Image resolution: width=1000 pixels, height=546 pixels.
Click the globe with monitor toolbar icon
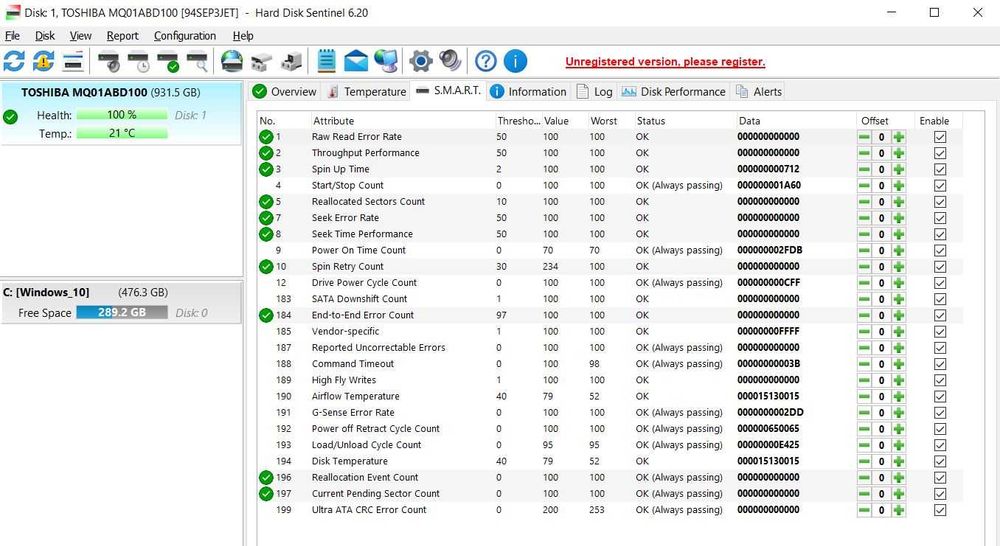coord(386,61)
